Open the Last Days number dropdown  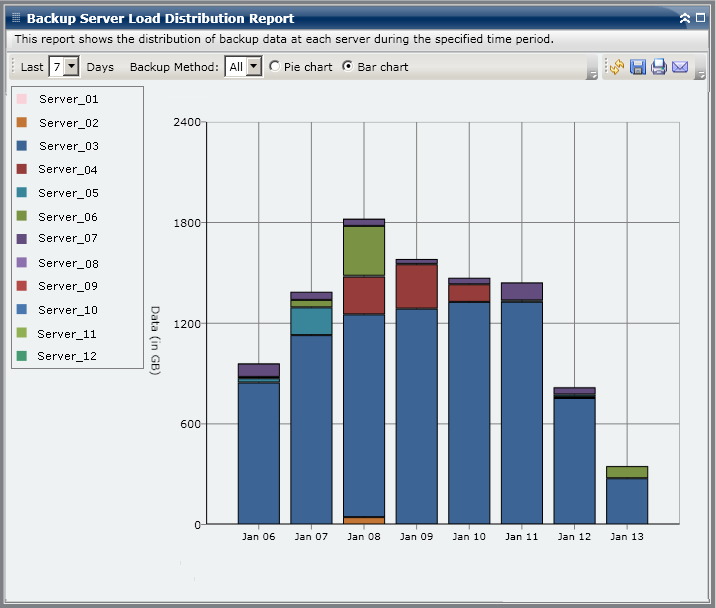click(x=71, y=67)
